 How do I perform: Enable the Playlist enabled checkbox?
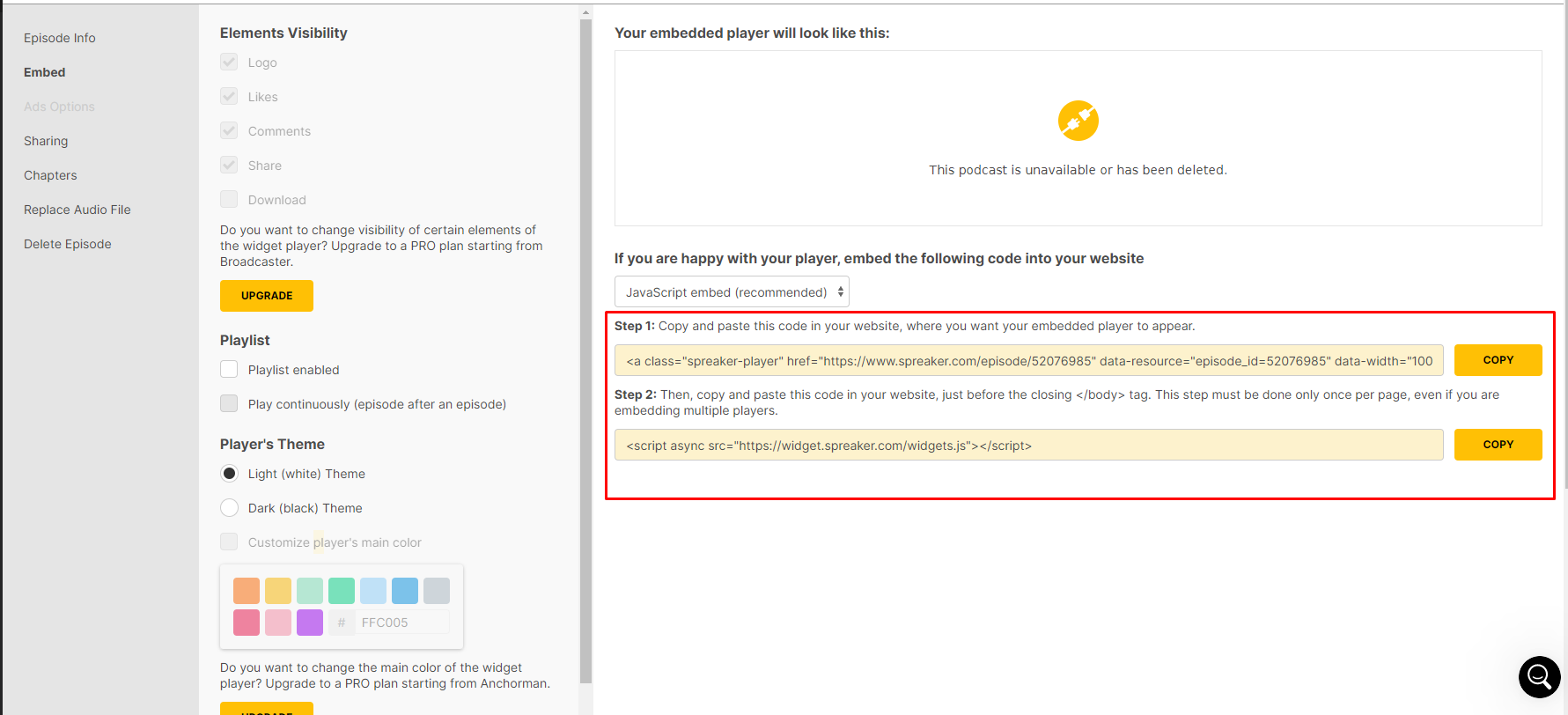(229, 370)
